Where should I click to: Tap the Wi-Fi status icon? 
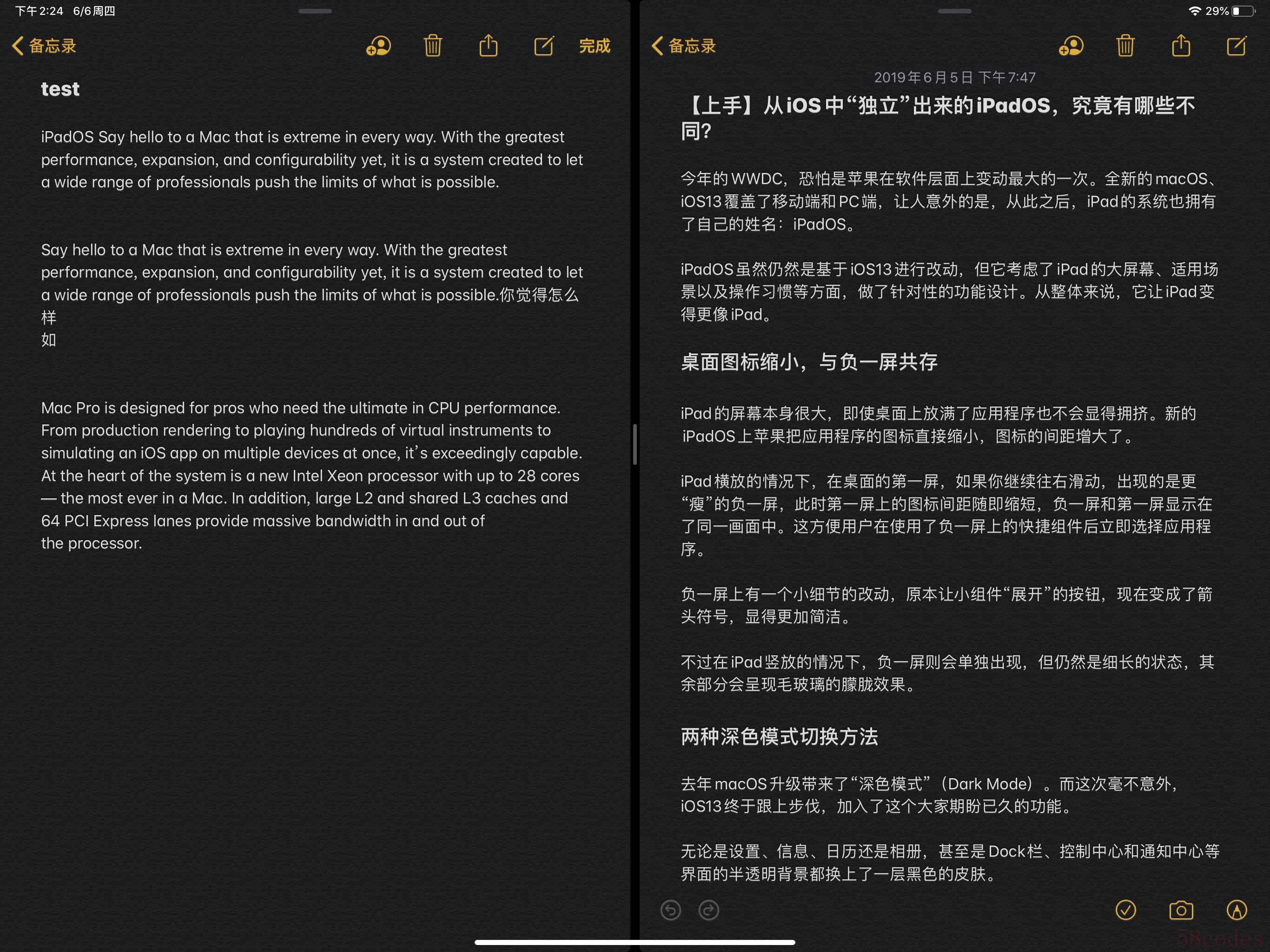[x=1195, y=11]
